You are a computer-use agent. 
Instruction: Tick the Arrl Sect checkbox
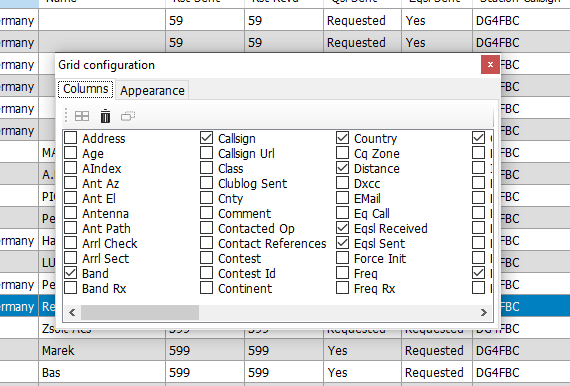(x=71, y=258)
